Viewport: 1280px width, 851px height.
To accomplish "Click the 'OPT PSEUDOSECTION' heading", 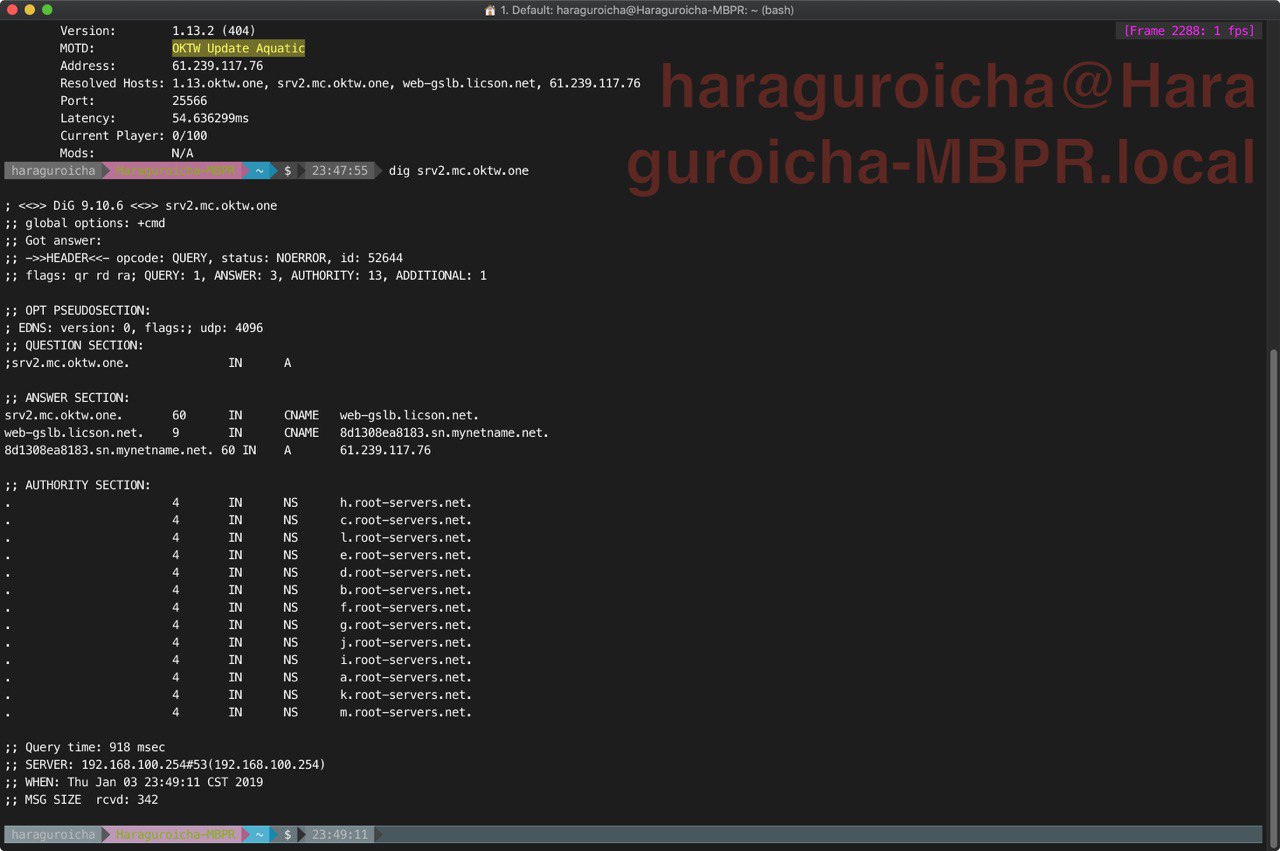I will click(x=78, y=310).
